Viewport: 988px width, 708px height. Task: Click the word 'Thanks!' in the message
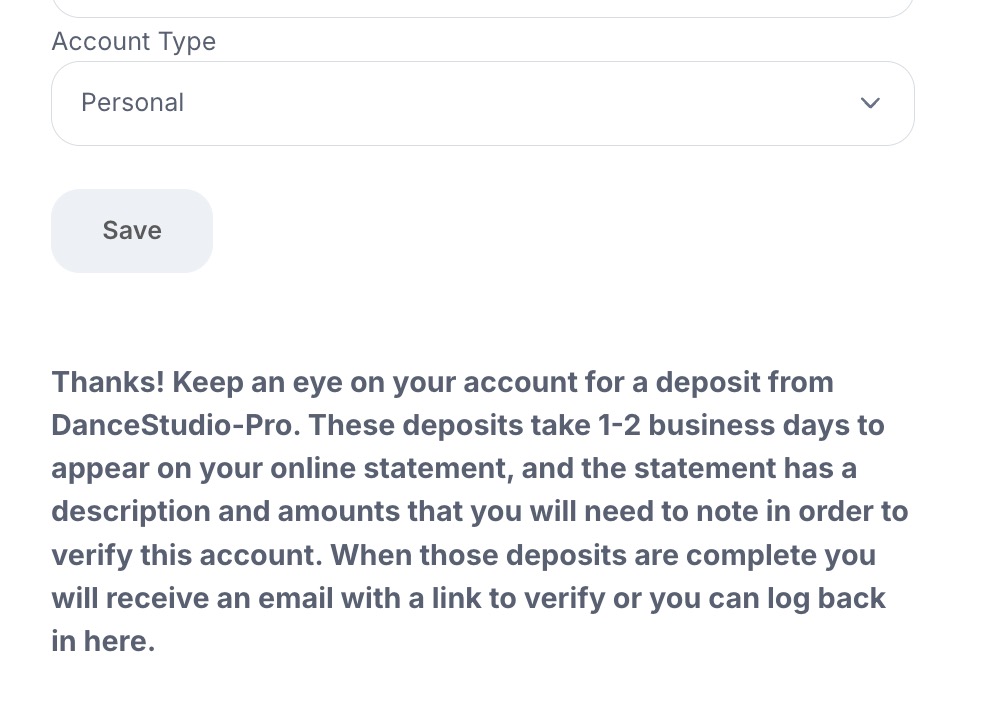108,382
